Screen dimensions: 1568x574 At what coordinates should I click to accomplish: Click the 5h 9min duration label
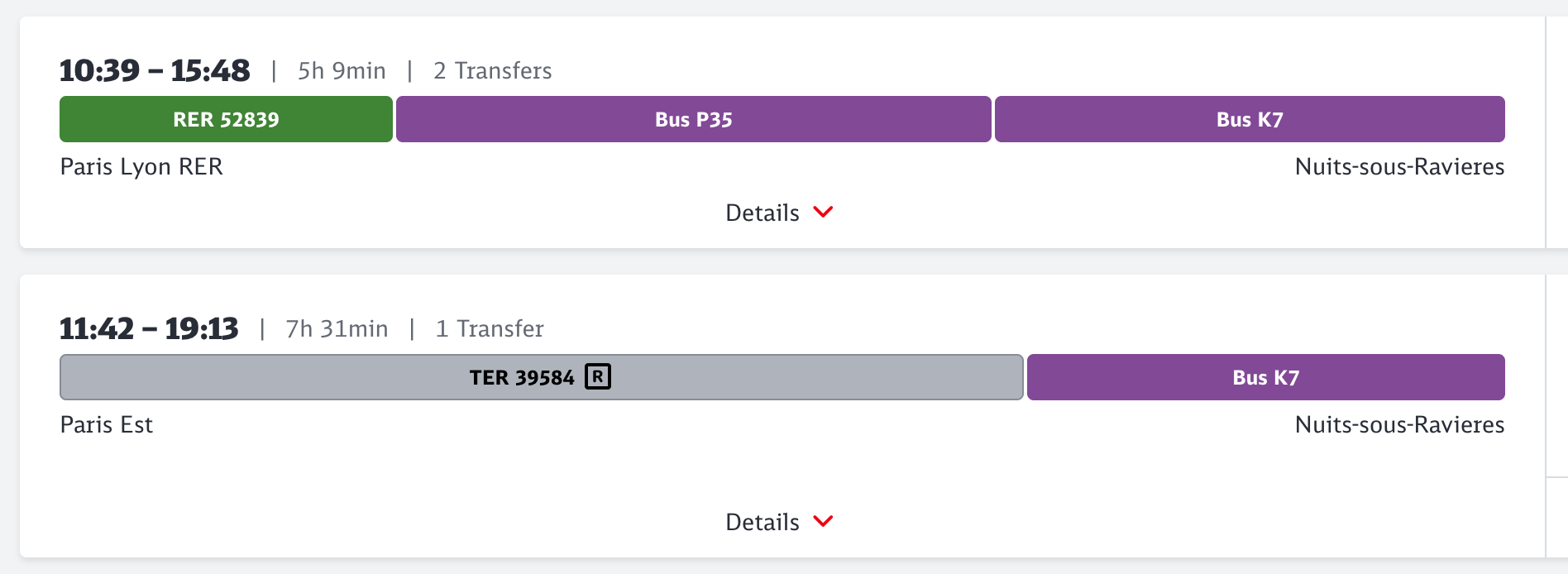pos(342,70)
